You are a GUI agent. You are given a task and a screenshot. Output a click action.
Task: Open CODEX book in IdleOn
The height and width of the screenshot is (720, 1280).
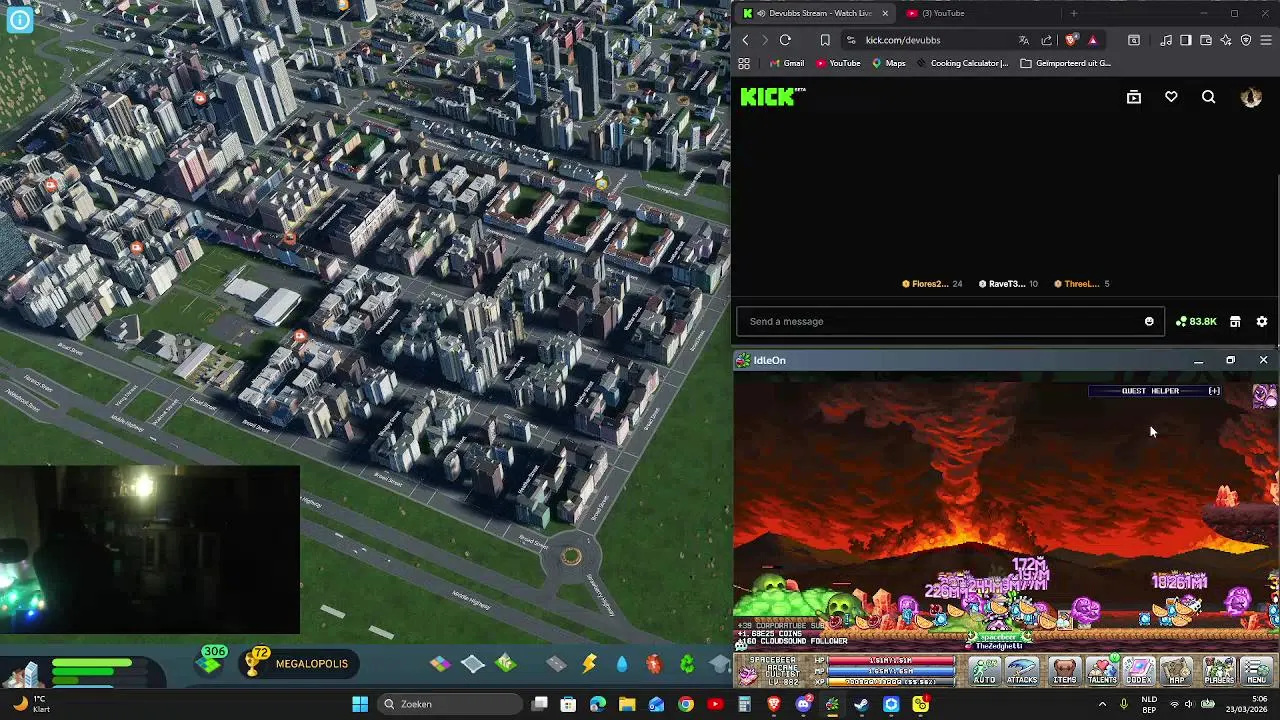point(1139,671)
